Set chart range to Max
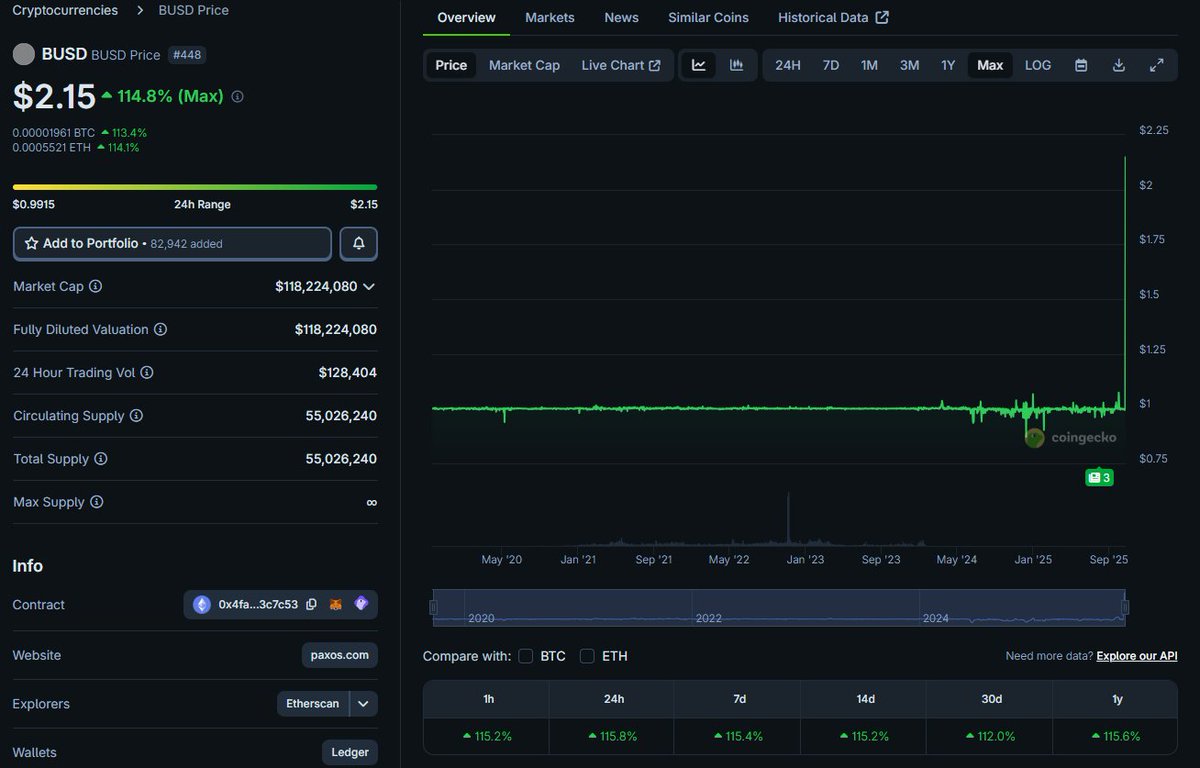The image size is (1200, 768). pos(990,65)
